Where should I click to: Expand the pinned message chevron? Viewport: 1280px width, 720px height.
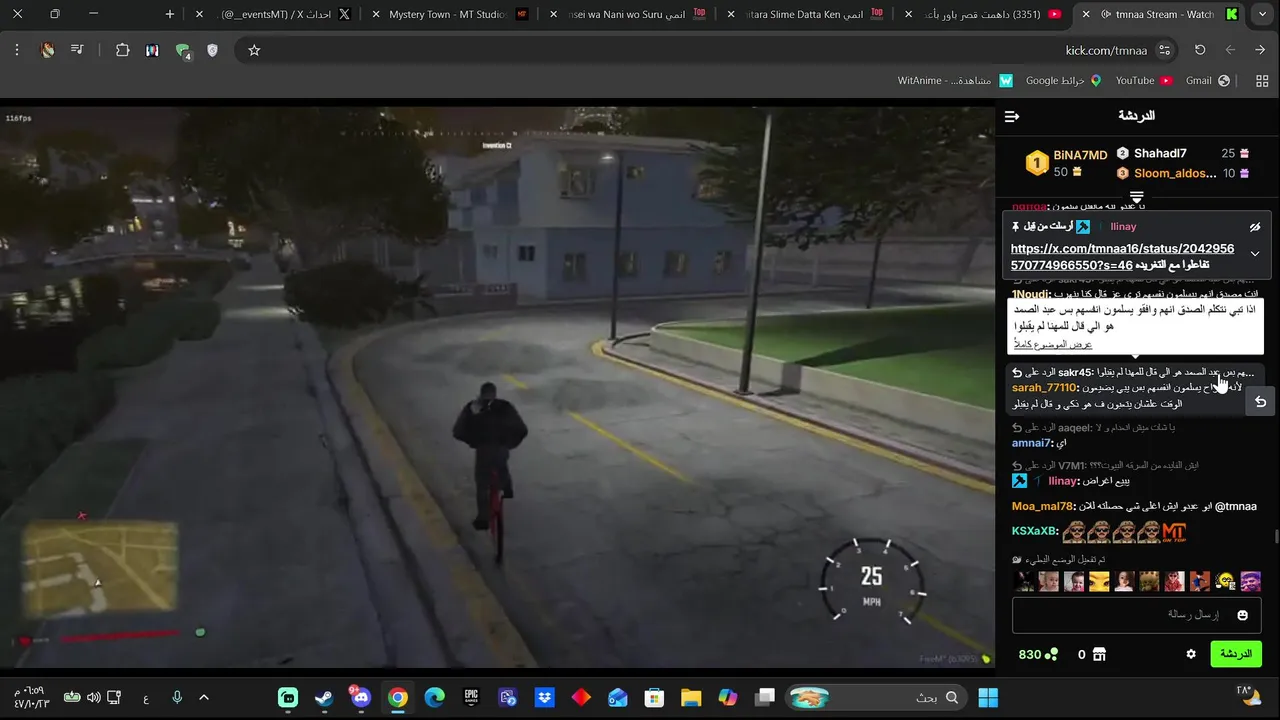tap(1255, 254)
